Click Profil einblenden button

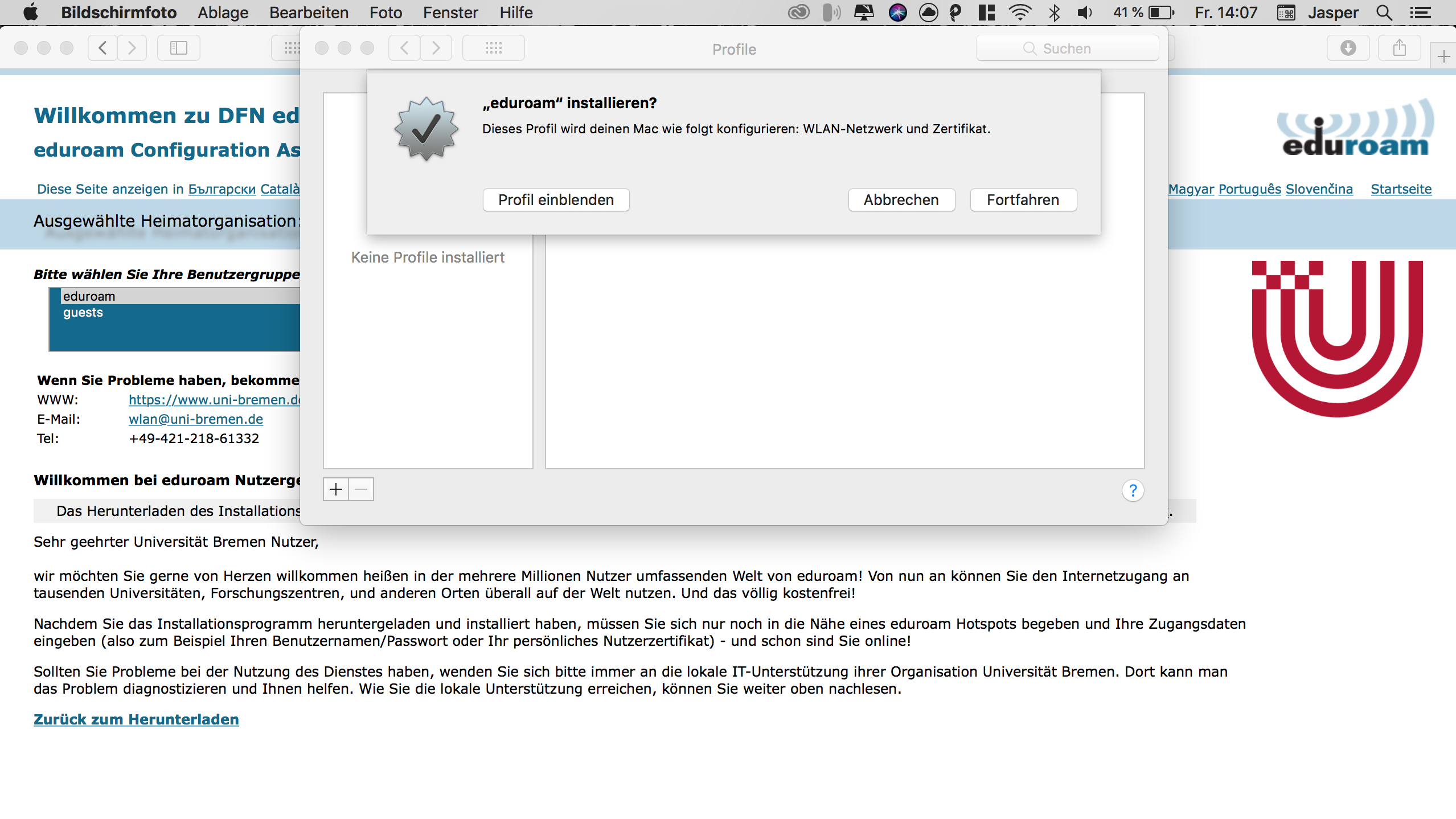point(556,200)
